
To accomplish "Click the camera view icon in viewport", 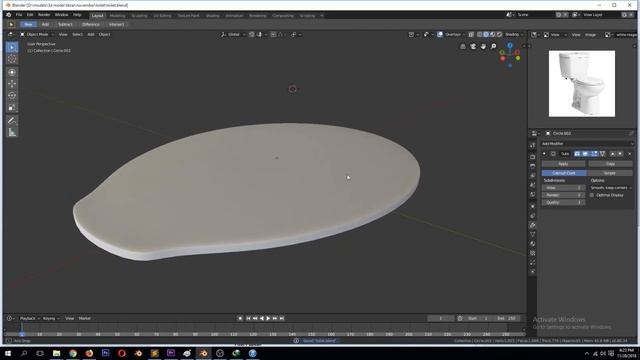I will (473, 47).
